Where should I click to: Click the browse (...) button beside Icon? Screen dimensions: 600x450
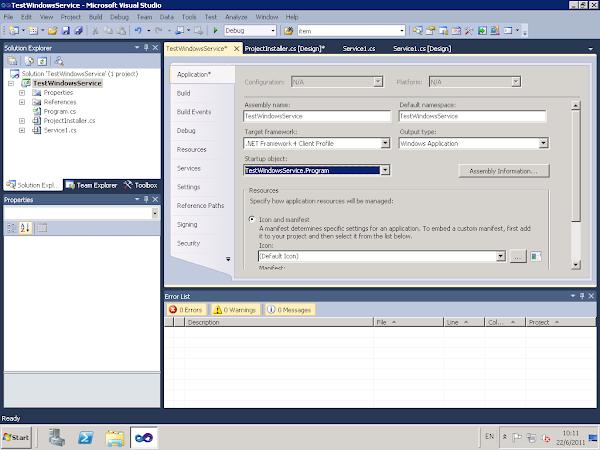coord(518,256)
